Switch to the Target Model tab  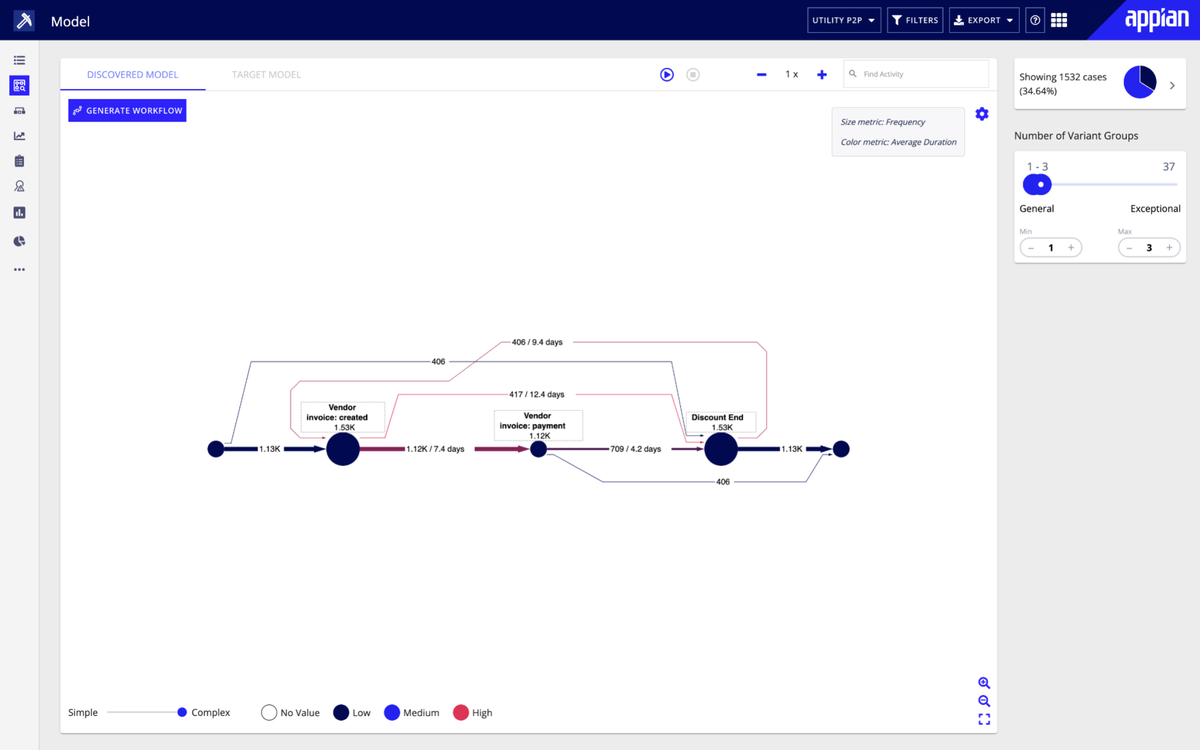pos(266,75)
